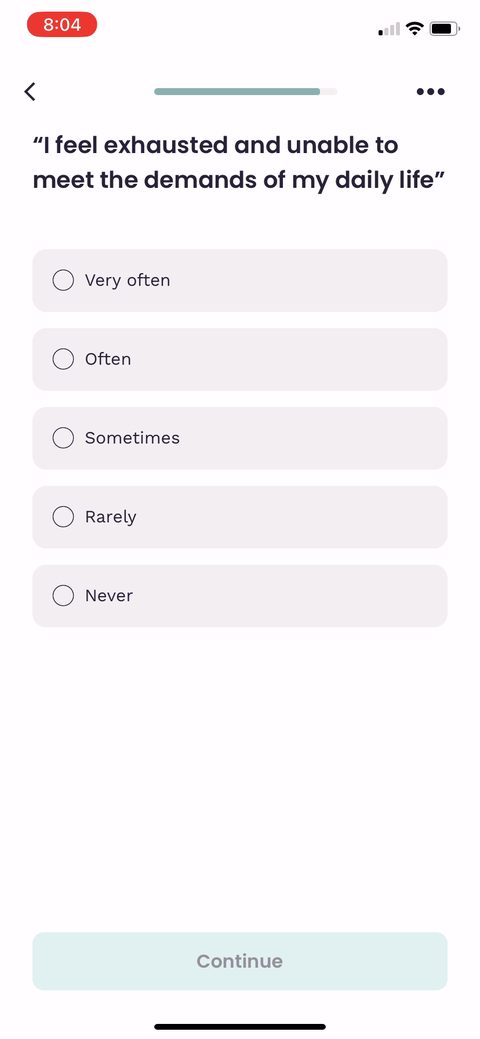
Task: Choose the Never answer label
Action: [109, 596]
